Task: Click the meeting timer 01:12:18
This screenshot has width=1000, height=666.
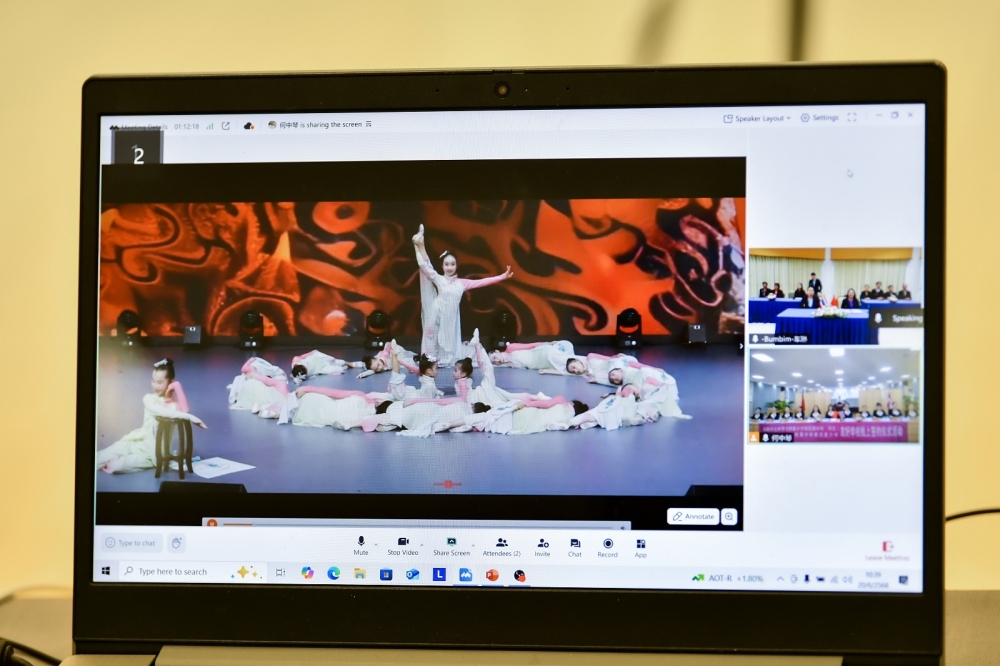Action: coord(186,126)
